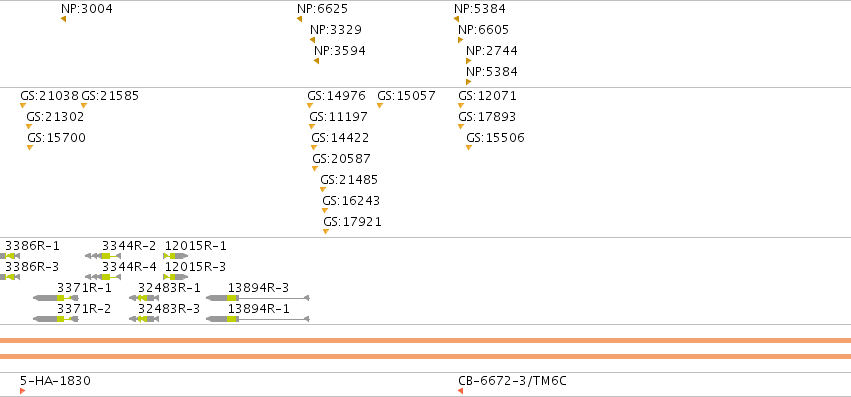Select the GS:15057 marker triangle

(380, 105)
